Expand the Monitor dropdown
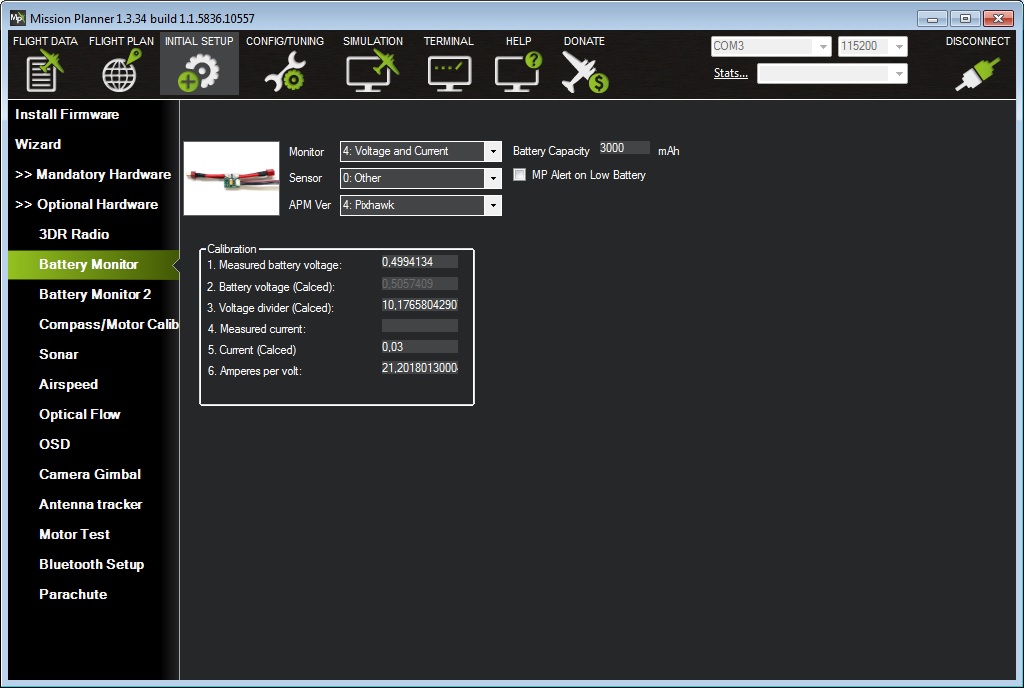Image resolution: width=1024 pixels, height=688 pixels. pyautogui.click(x=492, y=152)
